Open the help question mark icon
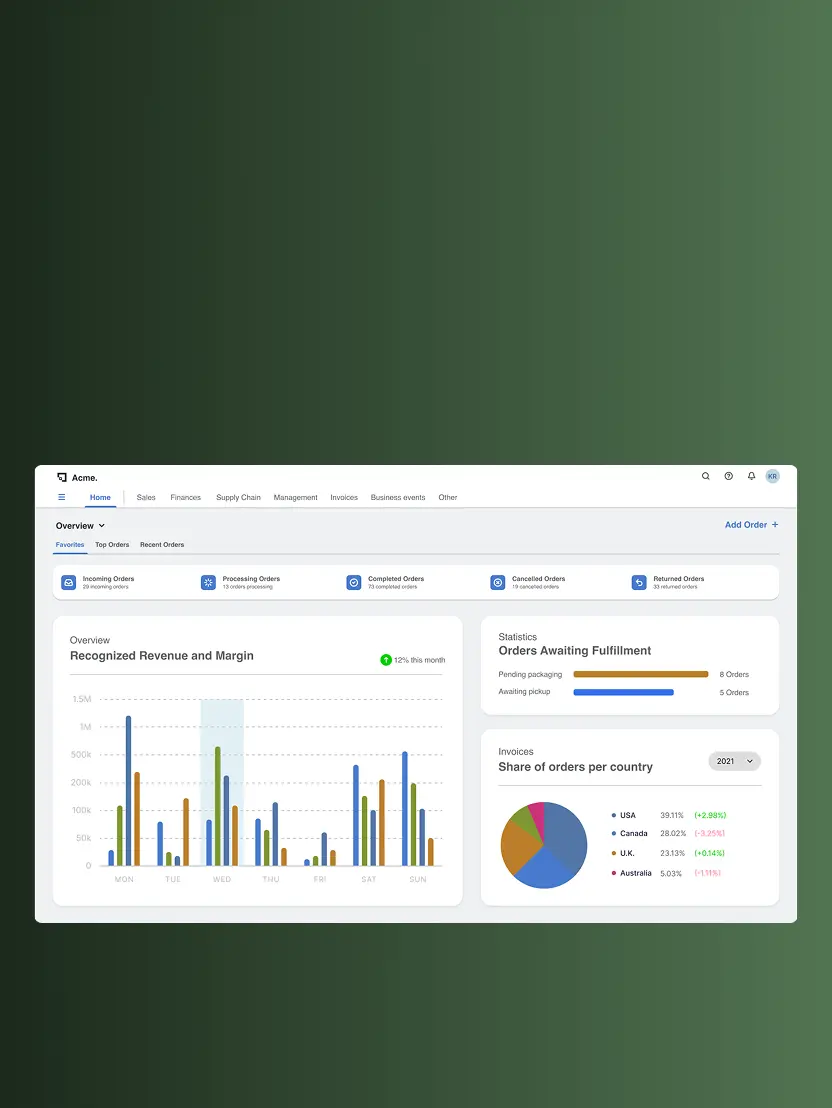The height and width of the screenshot is (1108, 832). coord(729,476)
